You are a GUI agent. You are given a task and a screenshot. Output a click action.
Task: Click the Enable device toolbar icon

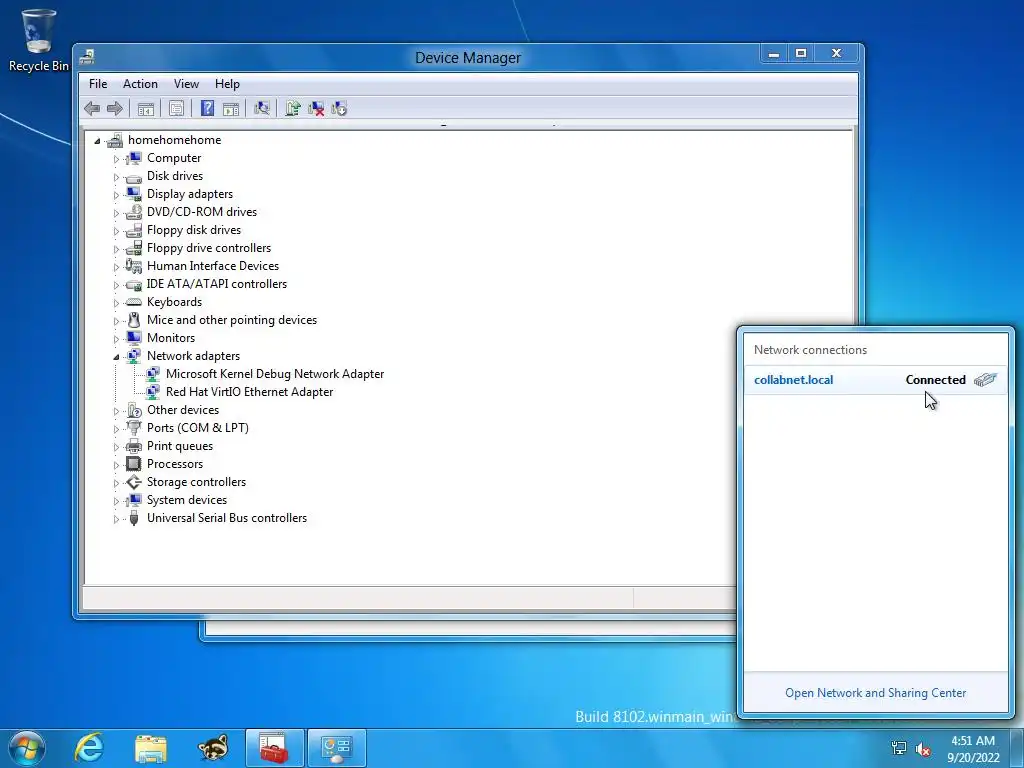pos(339,108)
